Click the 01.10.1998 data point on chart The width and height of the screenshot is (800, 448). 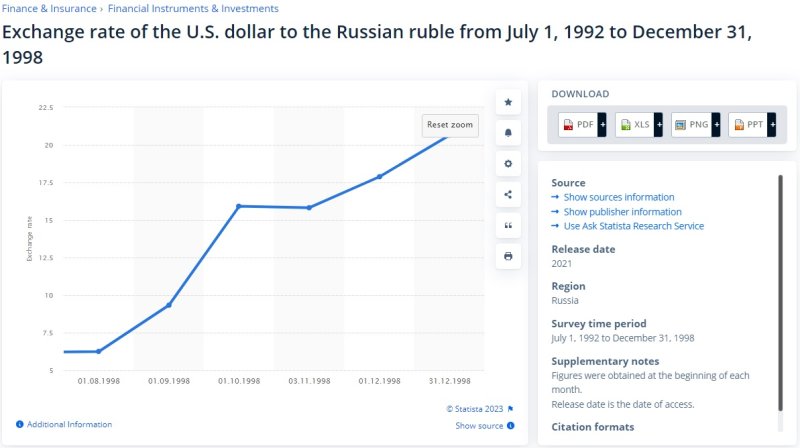pos(239,206)
